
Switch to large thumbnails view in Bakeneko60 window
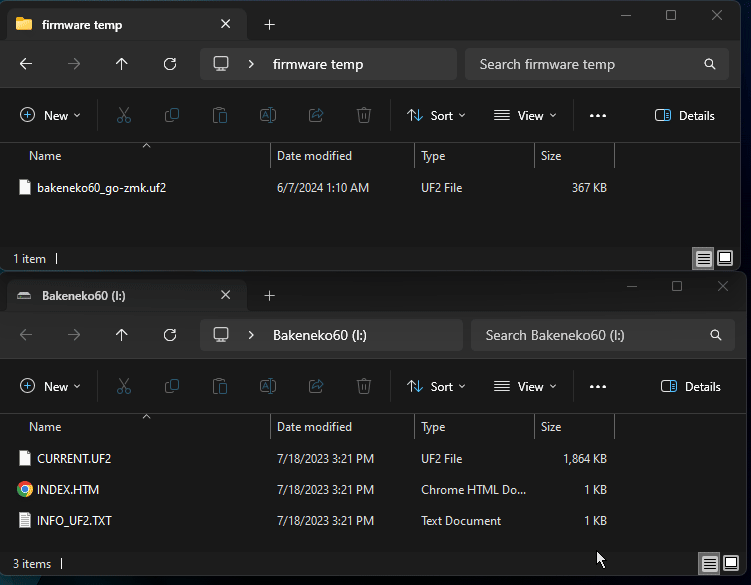click(x=732, y=564)
